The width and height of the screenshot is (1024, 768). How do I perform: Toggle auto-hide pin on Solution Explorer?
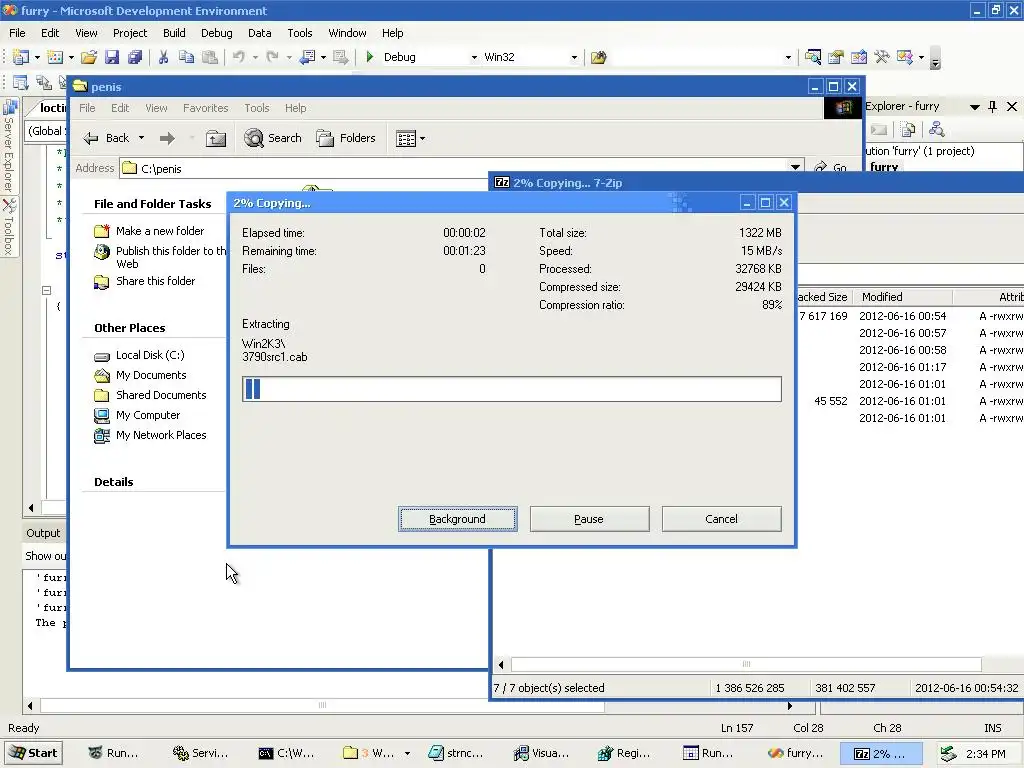point(993,106)
